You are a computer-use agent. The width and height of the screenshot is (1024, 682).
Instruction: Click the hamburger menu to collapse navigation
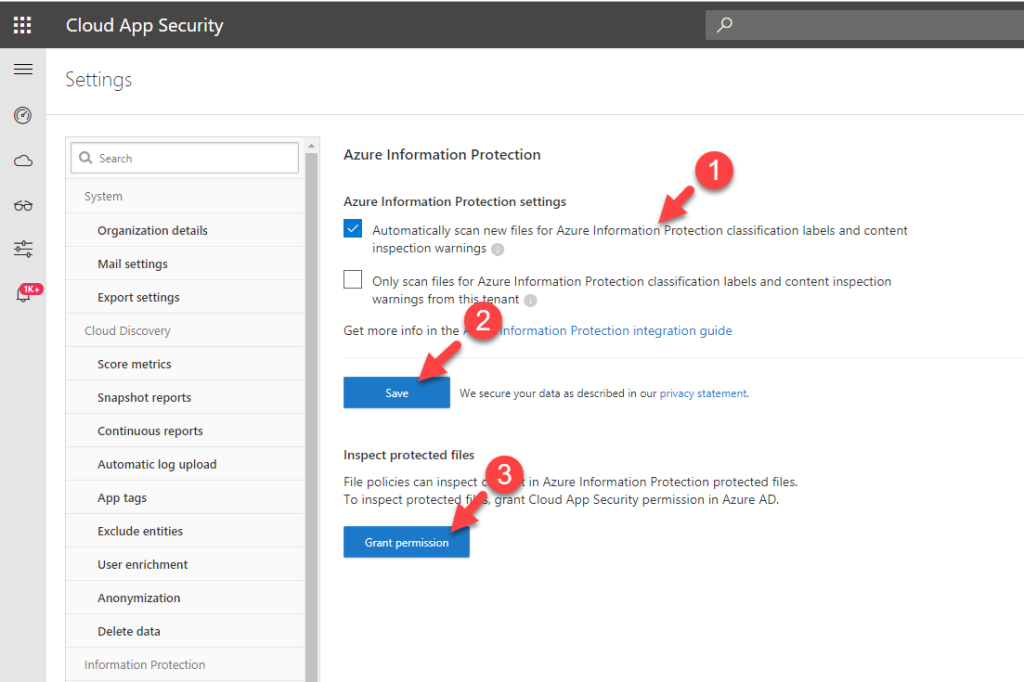(23, 69)
